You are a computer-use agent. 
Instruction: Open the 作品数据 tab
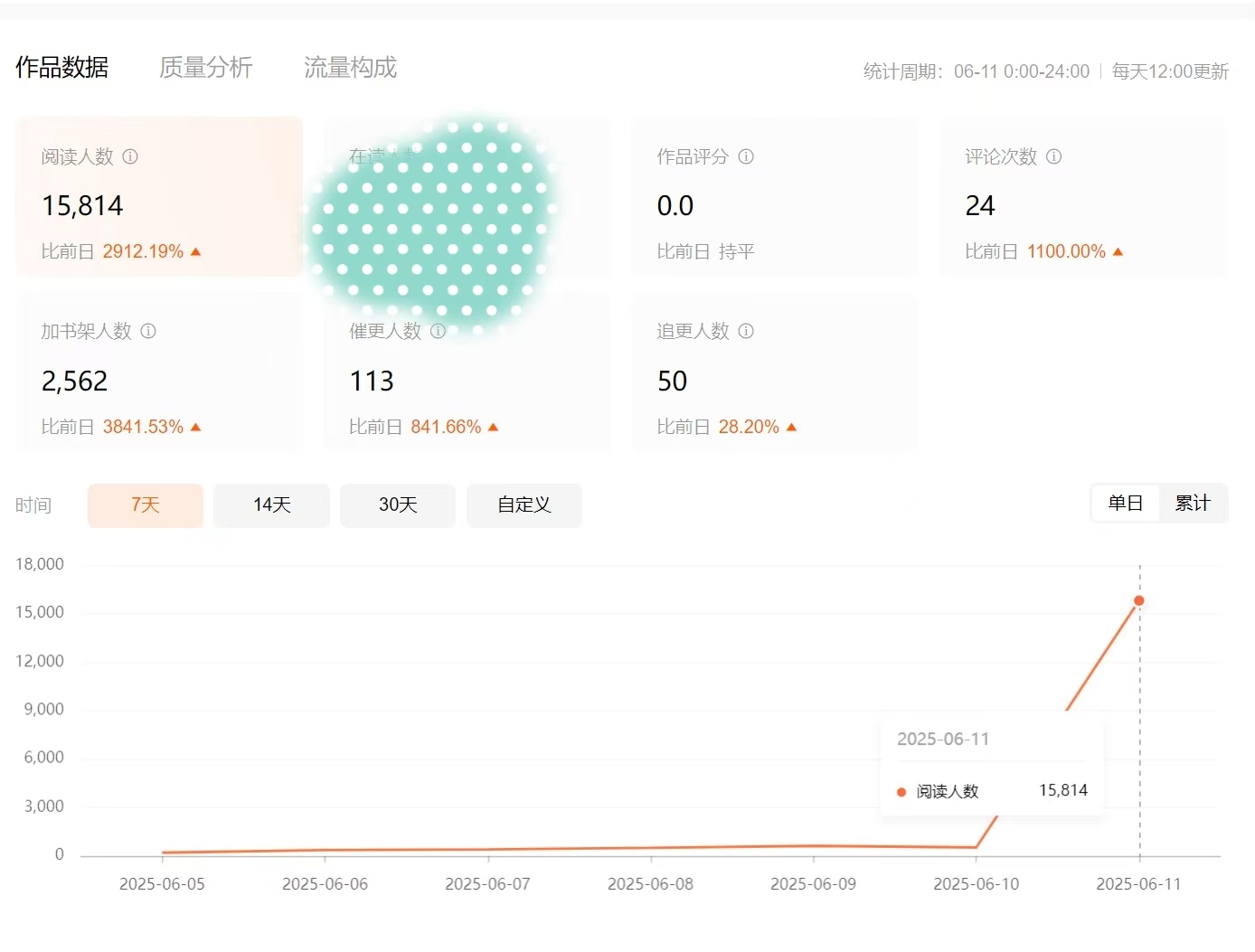(x=61, y=67)
